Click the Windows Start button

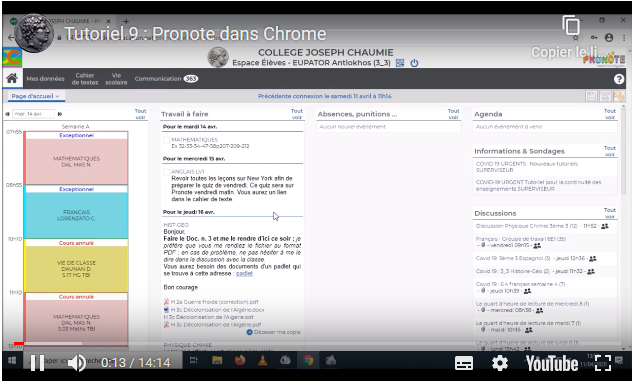point(12,361)
